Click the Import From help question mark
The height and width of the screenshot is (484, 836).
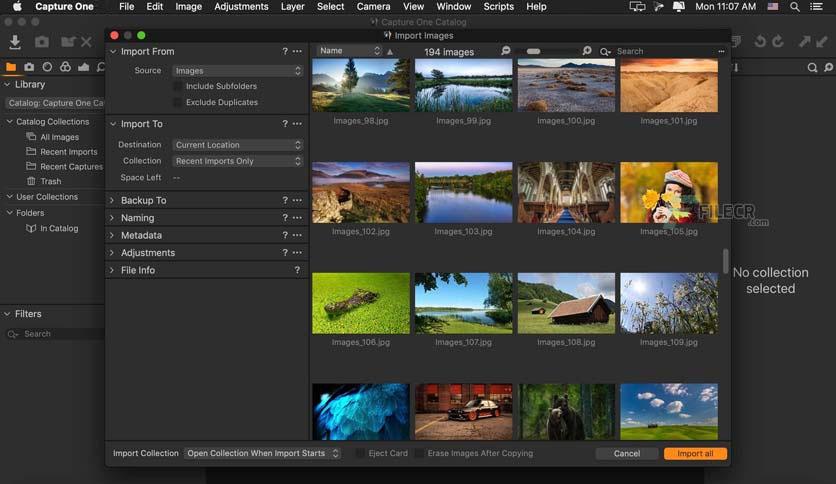pyautogui.click(x=285, y=51)
